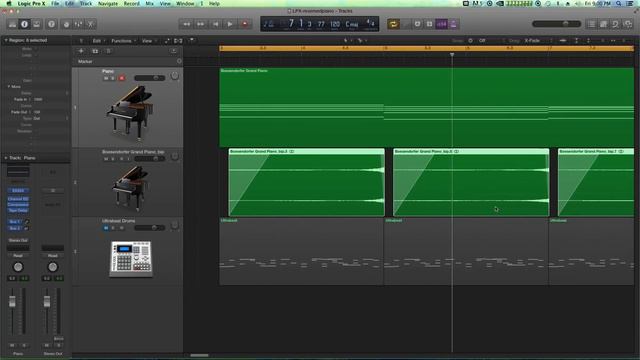
Task: Open the Navigate menu
Action: click(x=108, y=3)
